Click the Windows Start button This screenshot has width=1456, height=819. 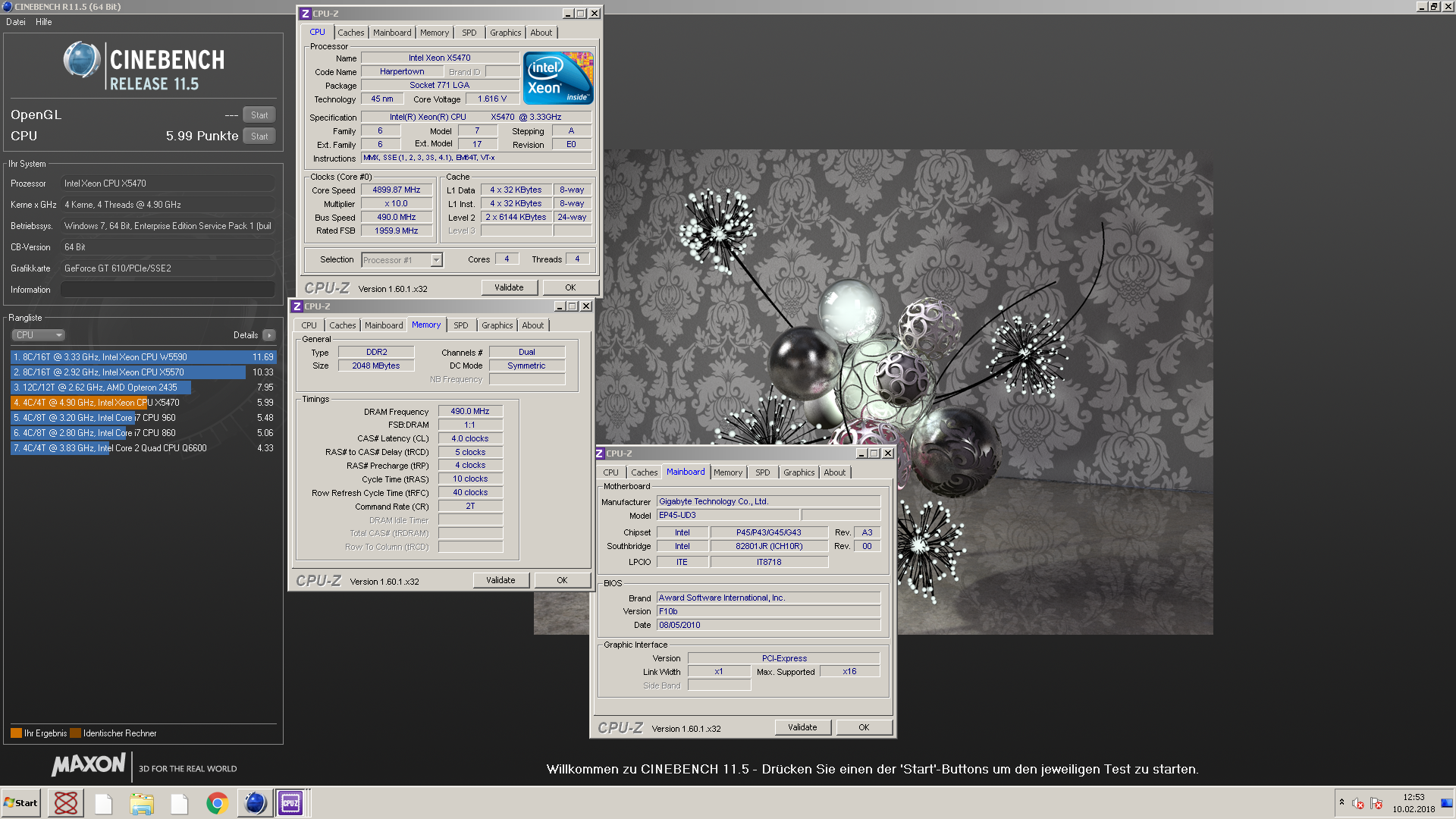pyautogui.click(x=21, y=802)
